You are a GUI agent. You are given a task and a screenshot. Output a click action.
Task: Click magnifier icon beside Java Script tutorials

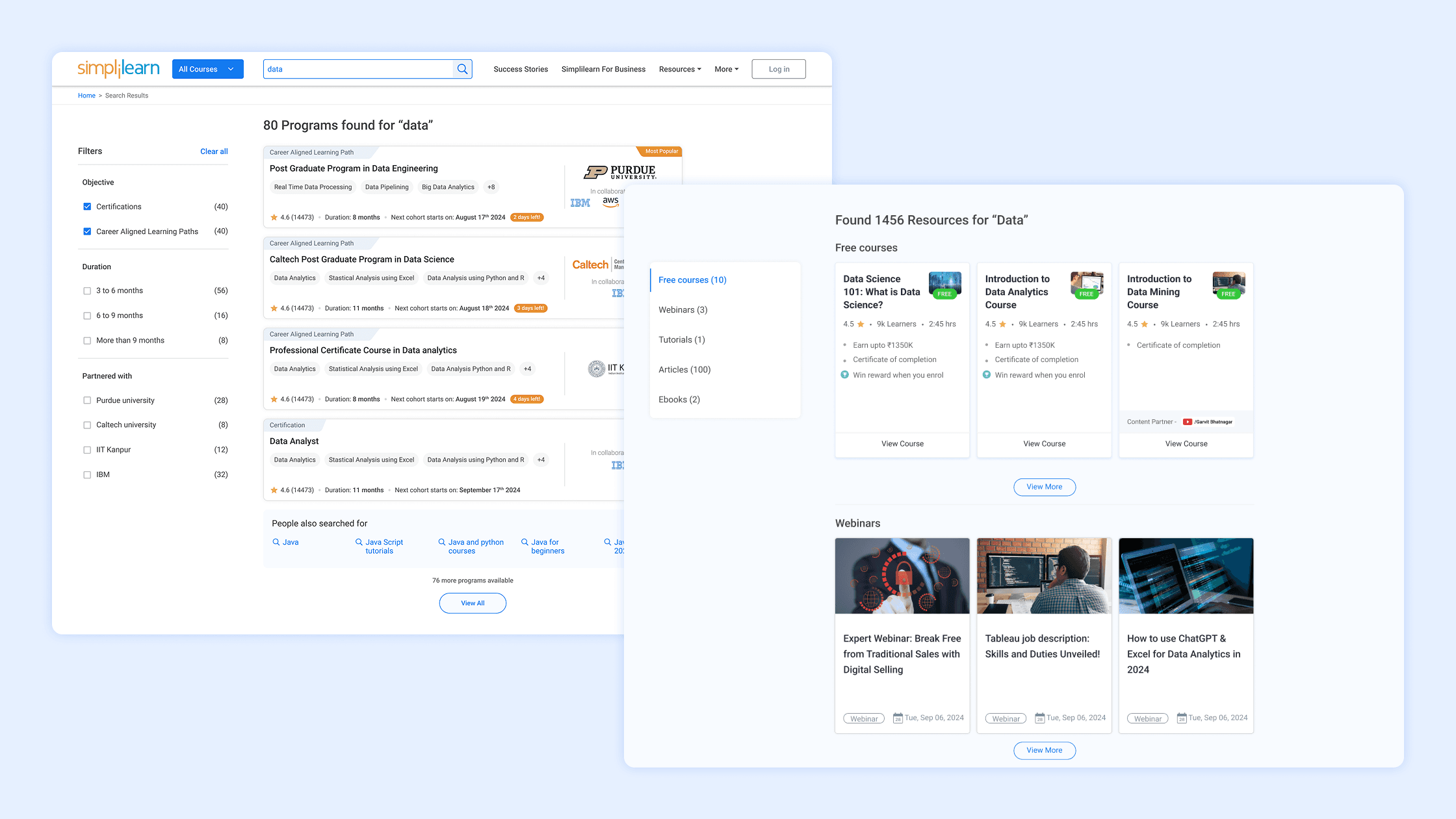point(359,542)
